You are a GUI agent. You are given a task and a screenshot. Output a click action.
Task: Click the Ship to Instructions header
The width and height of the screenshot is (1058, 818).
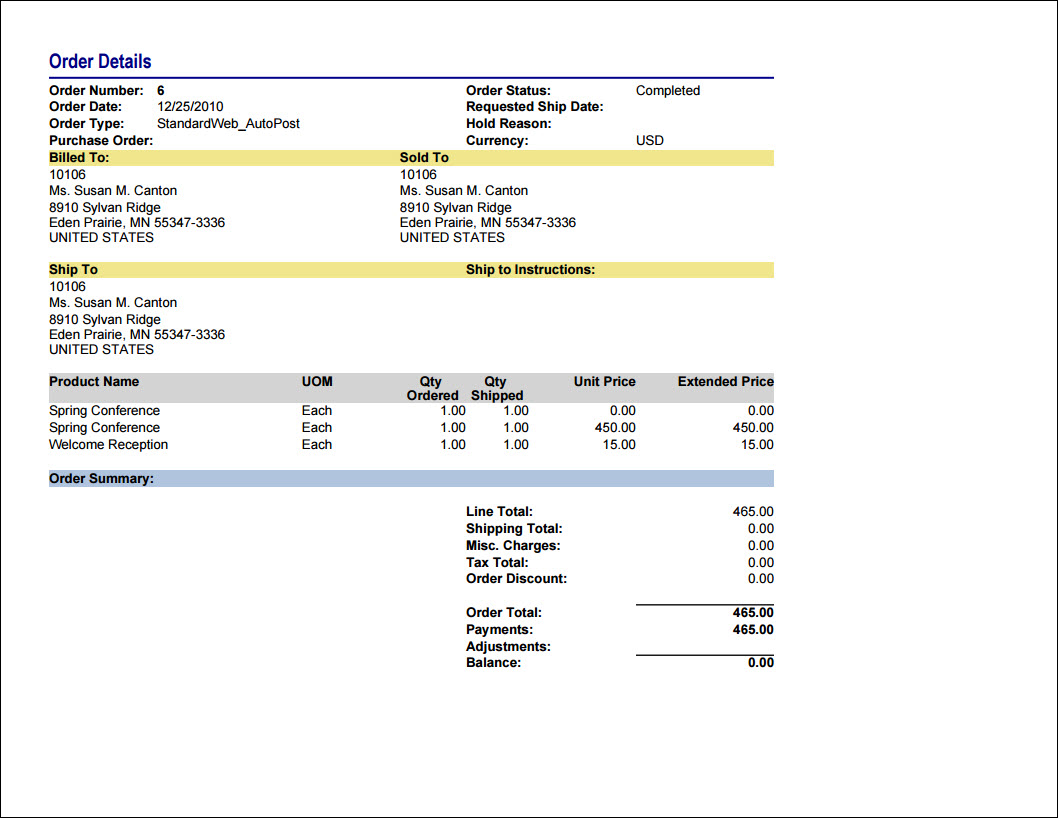click(x=530, y=269)
